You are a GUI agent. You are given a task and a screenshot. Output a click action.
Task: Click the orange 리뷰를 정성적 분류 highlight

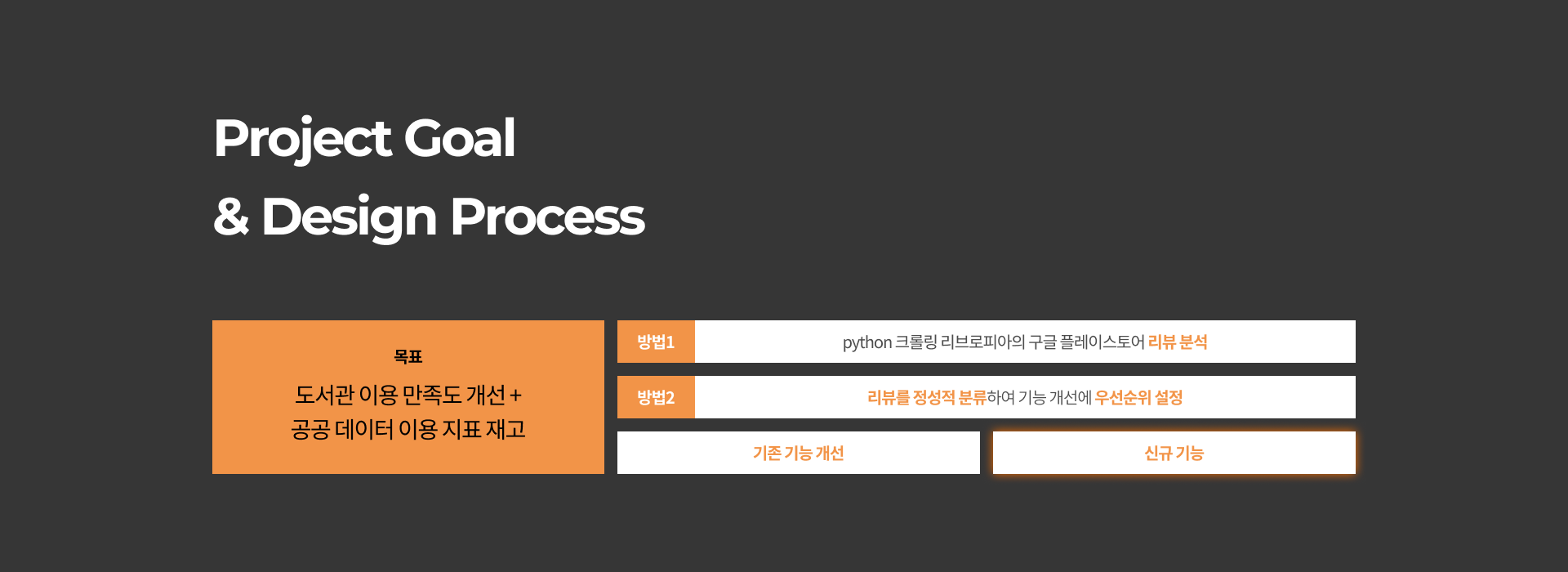(926, 398)
